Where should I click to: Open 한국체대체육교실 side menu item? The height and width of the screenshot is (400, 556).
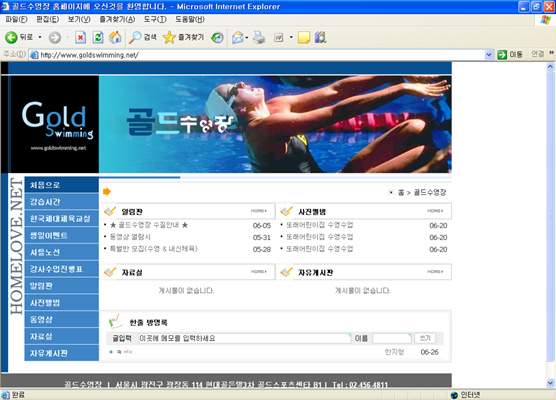coord(61,218)
